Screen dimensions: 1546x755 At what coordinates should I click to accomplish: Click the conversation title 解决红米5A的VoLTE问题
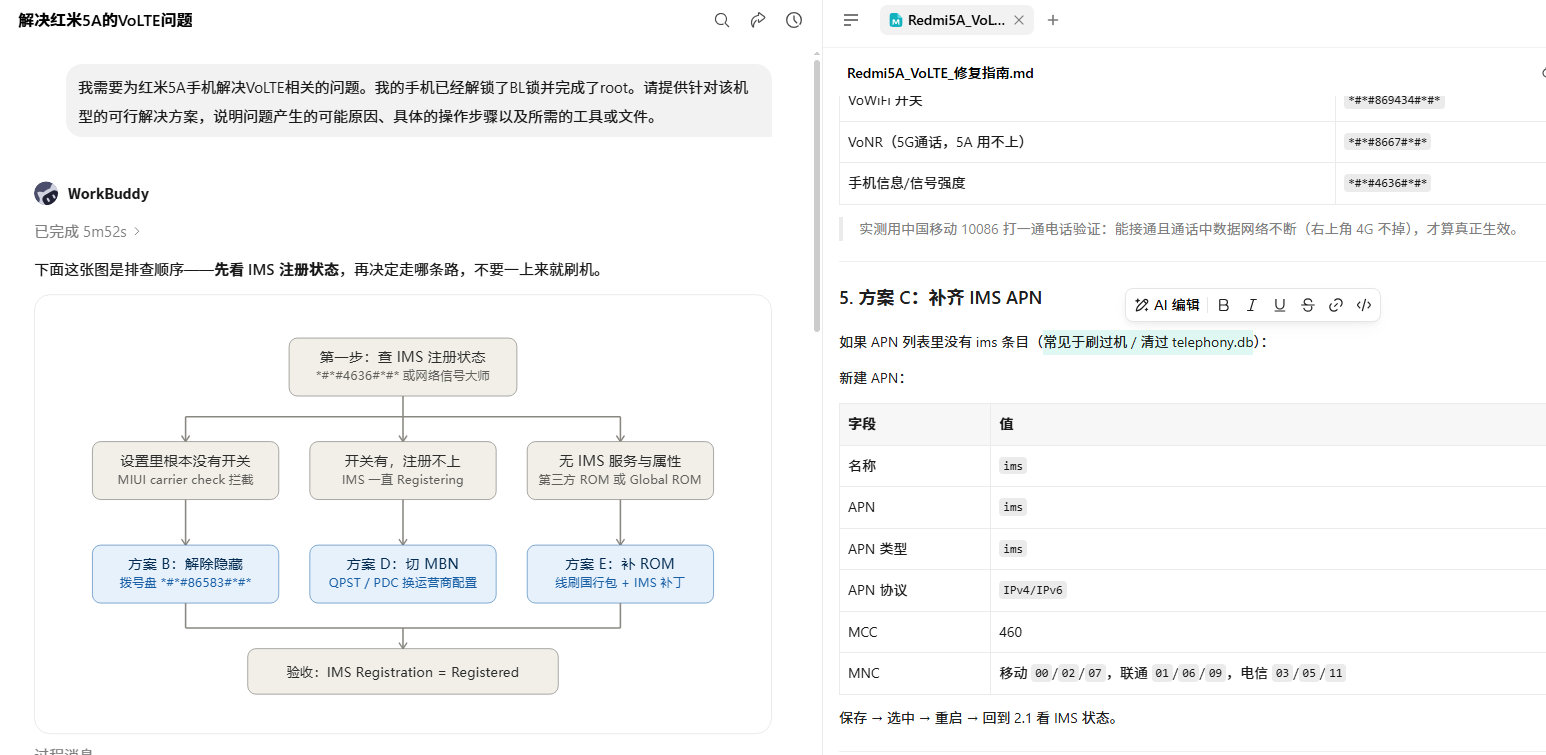tap(106, 20)
